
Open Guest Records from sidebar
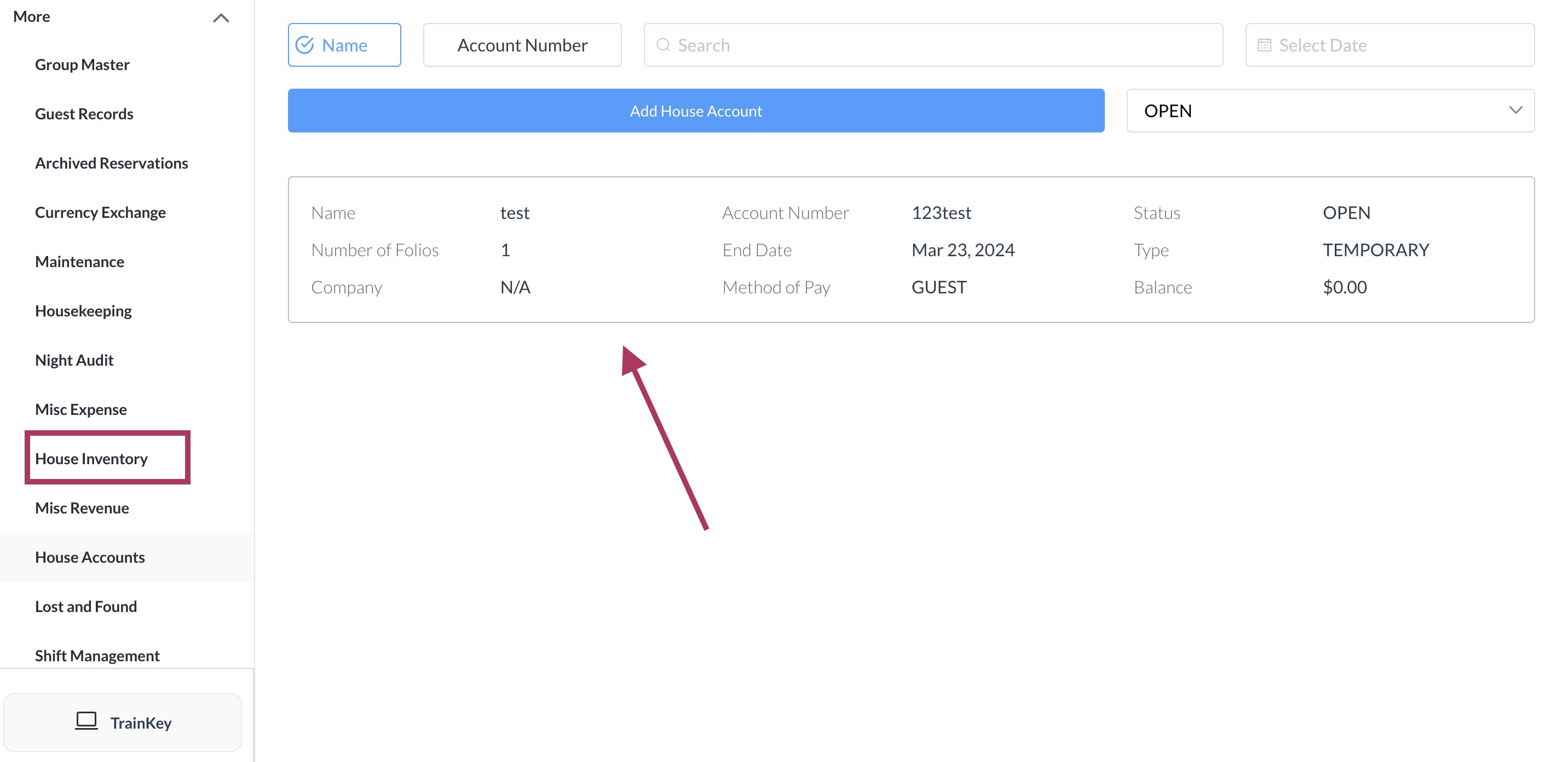[84, 114]
